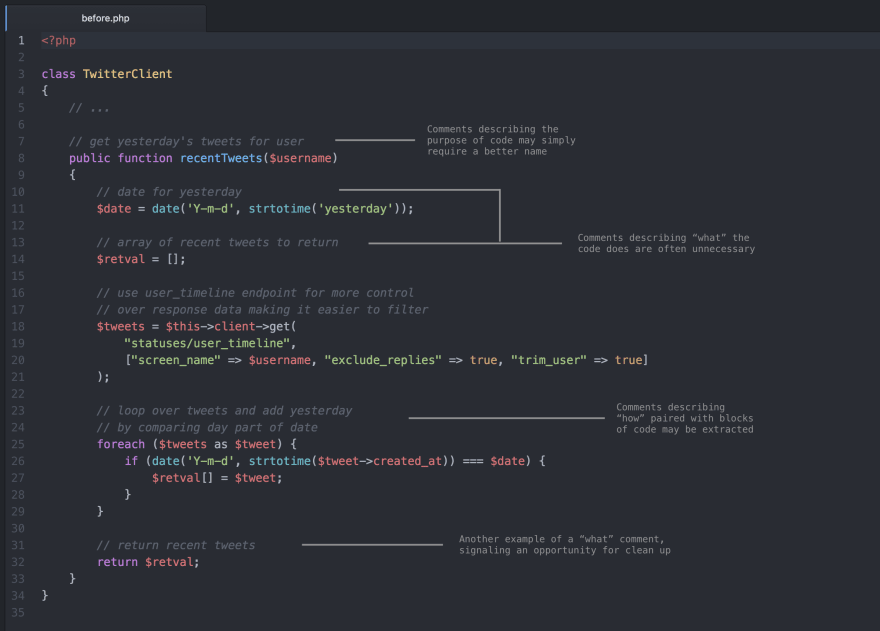This screenshot has width=880, height=631.
Task: Click line number 20 in gutter
Action: click(x=18, y=360)
